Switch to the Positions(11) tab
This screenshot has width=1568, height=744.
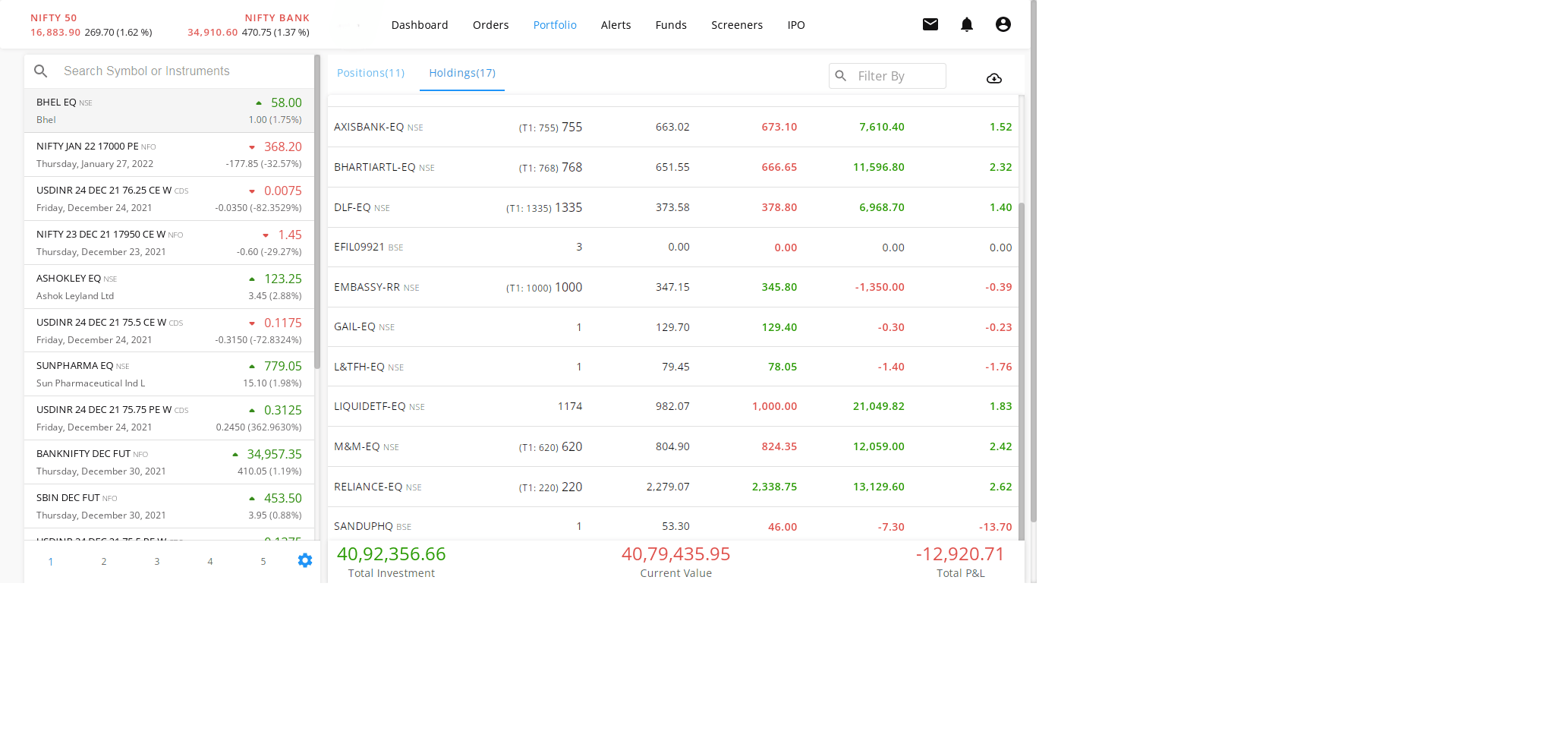pos(370,73)
